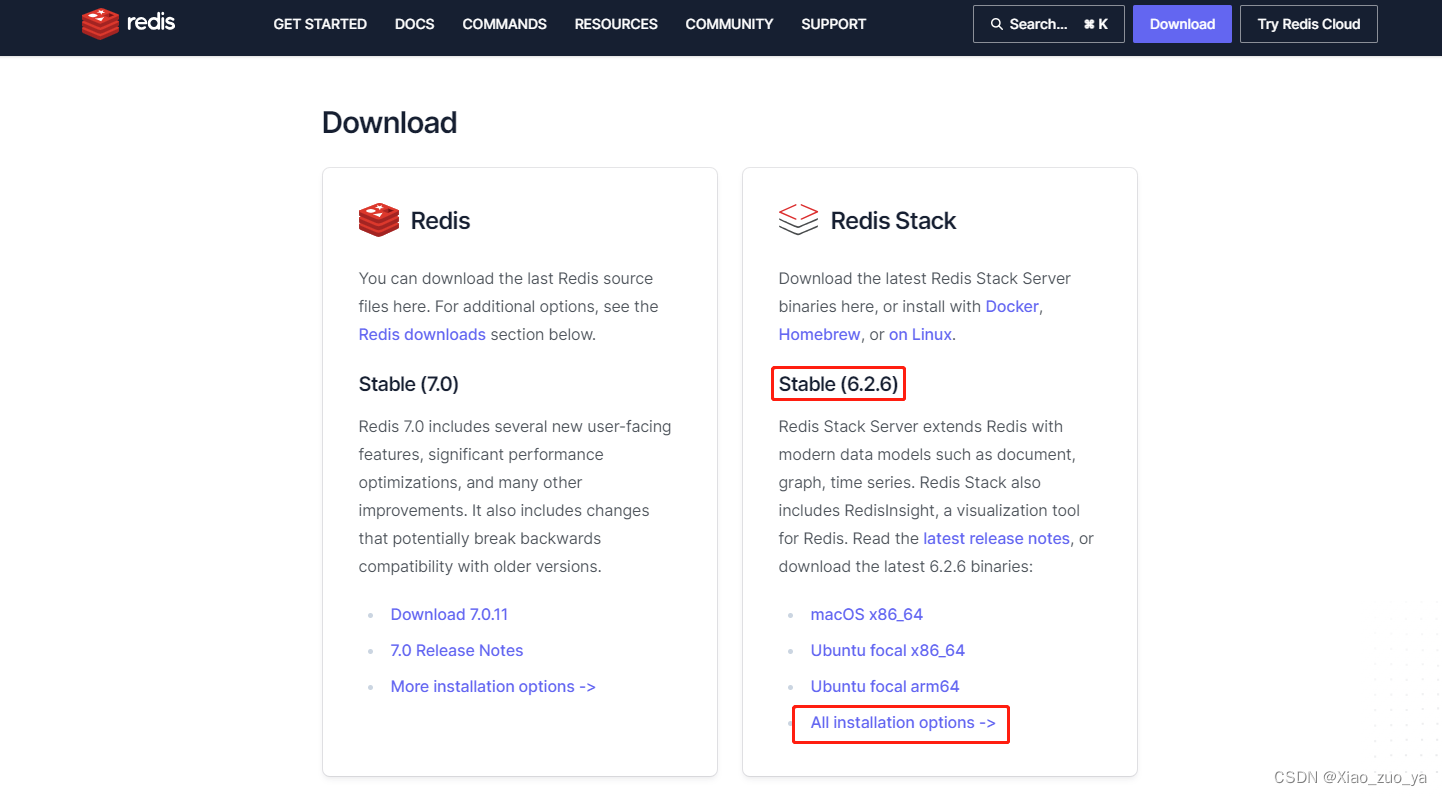The width and height of the screenshot is (1442, 796).
Task: Follow the Redis downloads link
Action: tap(422, 334)
